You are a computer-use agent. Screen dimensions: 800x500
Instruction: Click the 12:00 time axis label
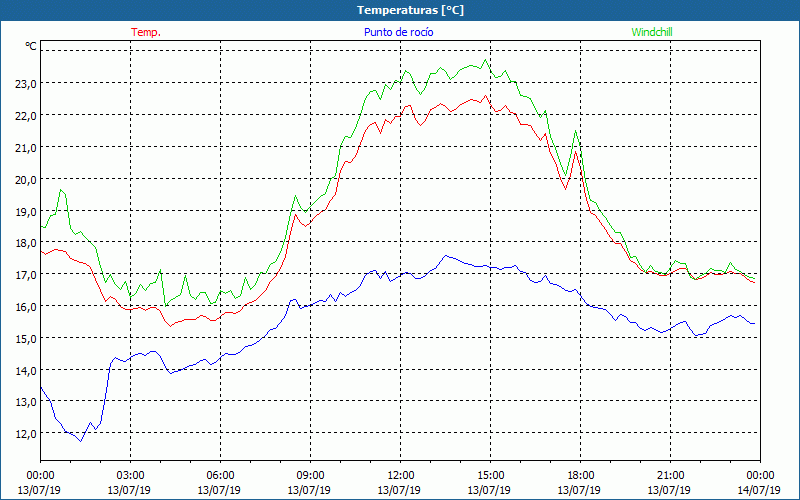pos(400,476)
